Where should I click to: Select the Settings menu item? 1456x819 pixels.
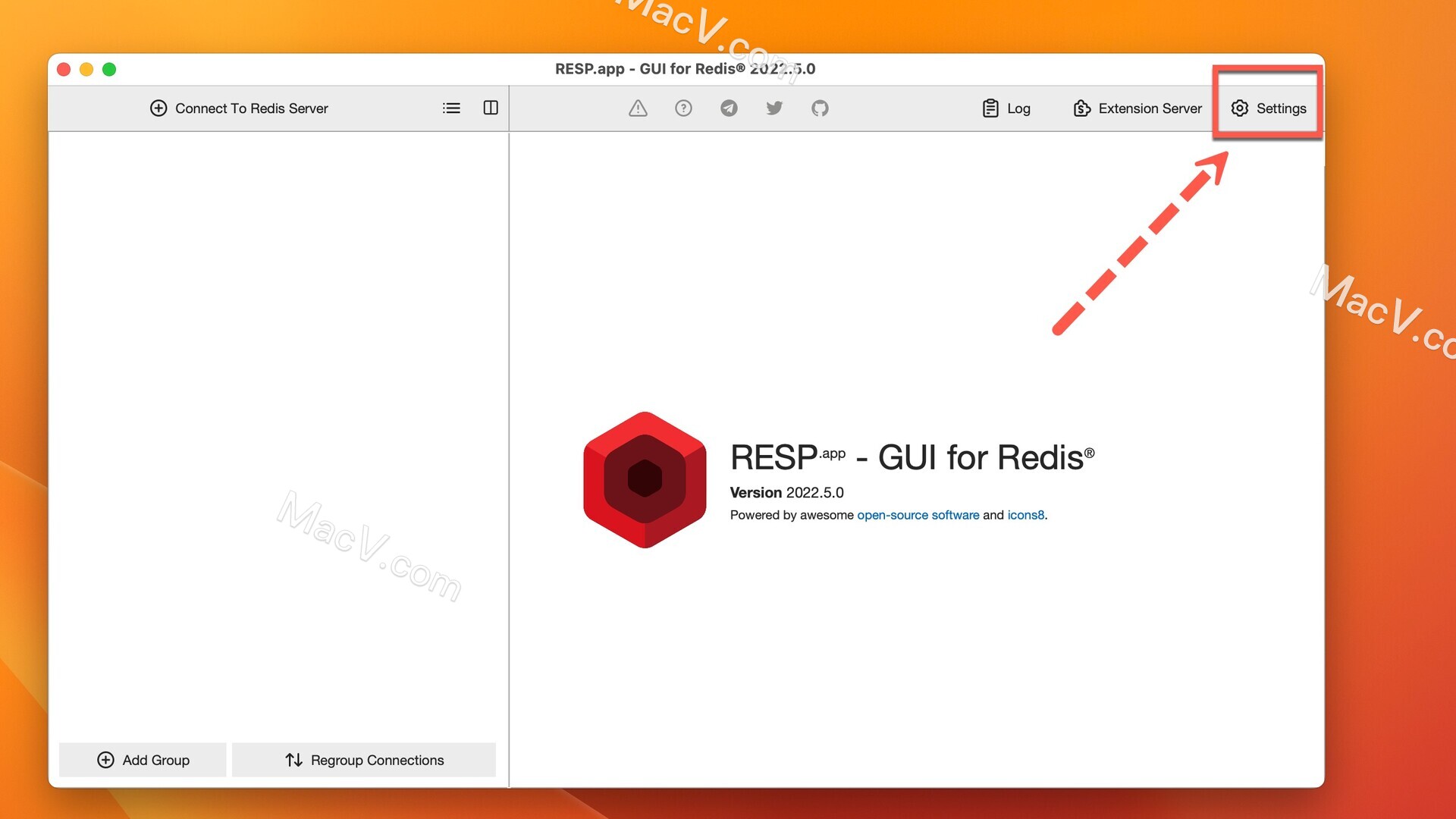tap(1269, 108)
